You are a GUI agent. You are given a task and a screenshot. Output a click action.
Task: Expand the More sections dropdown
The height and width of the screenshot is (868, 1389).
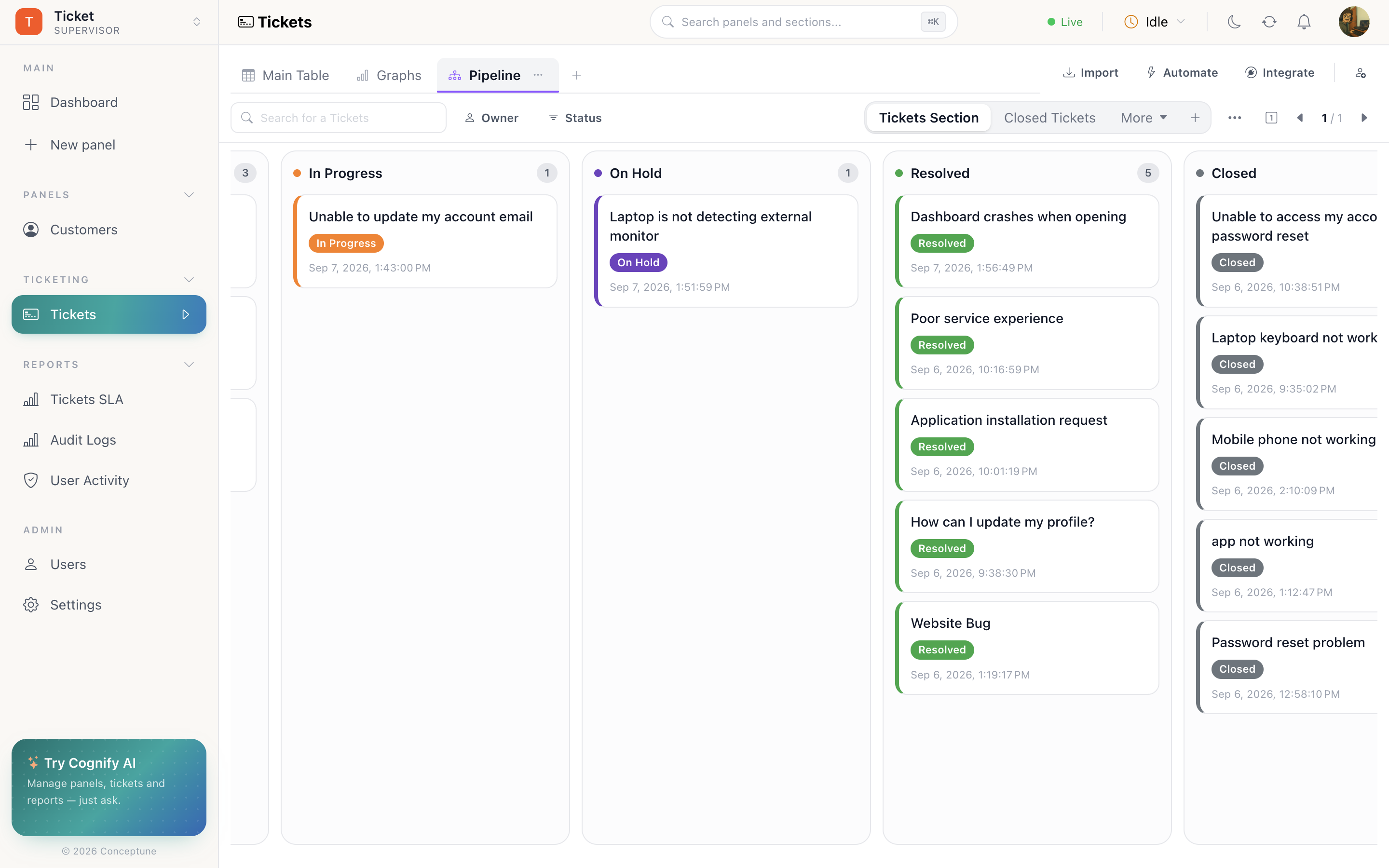point(1144,118)
